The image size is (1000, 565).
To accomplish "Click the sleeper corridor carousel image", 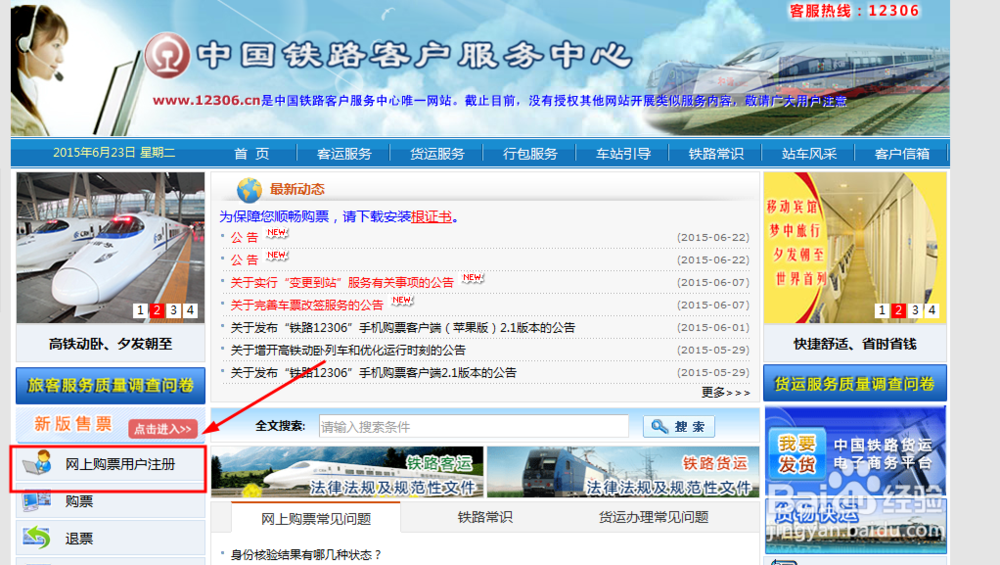I will tap(855, 247).
